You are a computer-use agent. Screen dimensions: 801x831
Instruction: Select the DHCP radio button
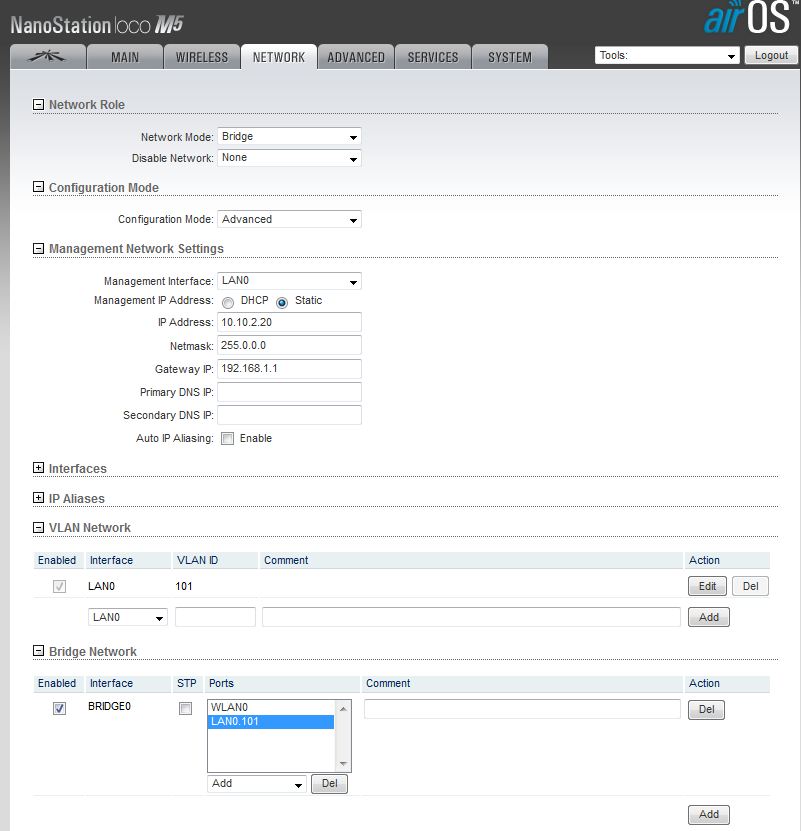(228, 303)
